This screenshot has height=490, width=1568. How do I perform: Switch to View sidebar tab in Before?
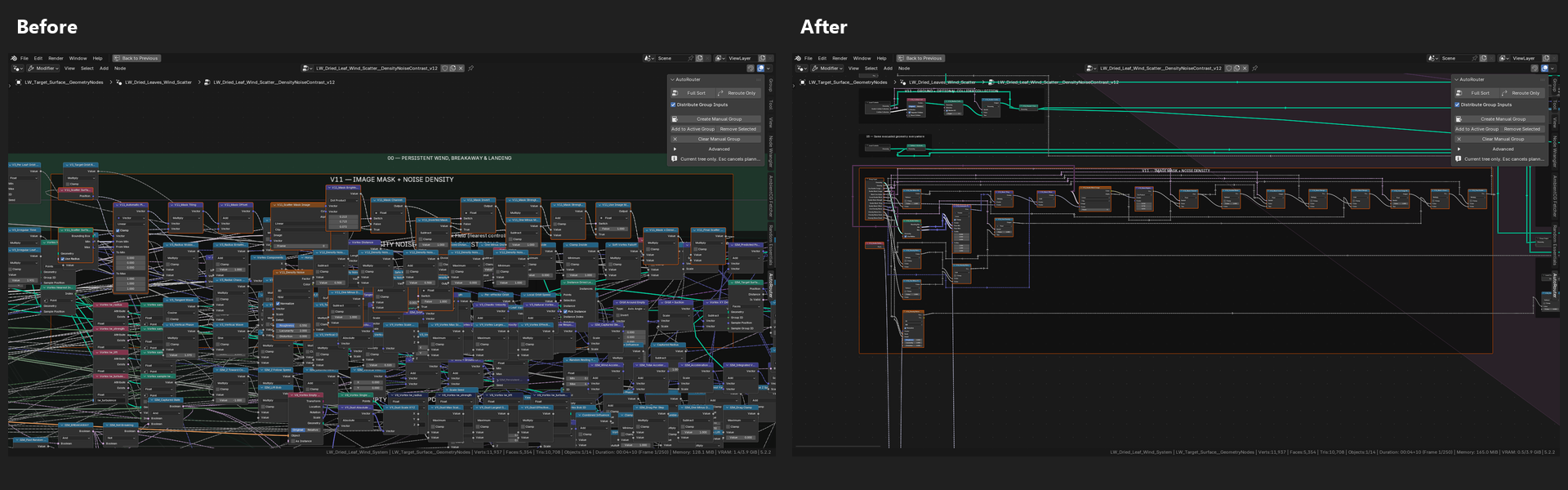(770, 122)
